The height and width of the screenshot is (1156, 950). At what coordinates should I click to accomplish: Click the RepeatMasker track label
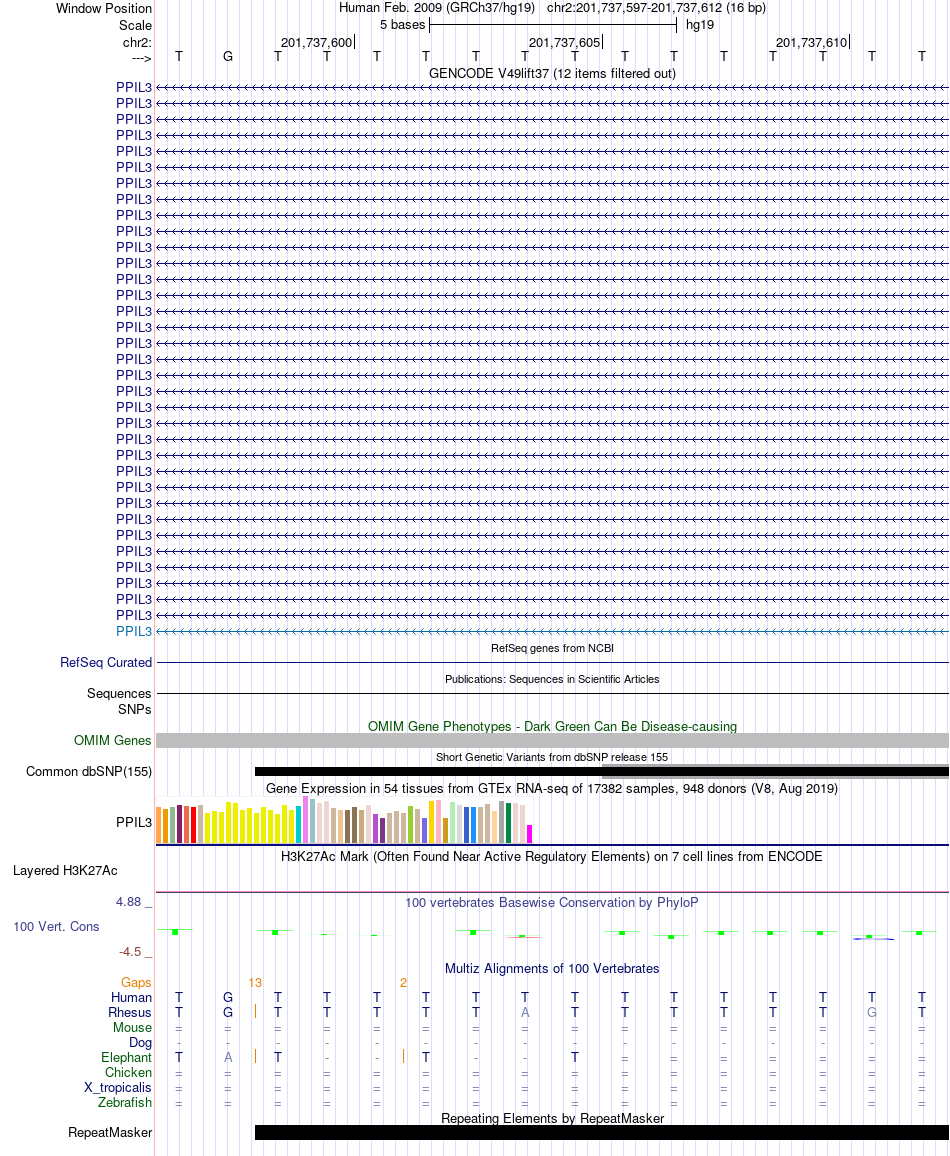coord(110,1132)
